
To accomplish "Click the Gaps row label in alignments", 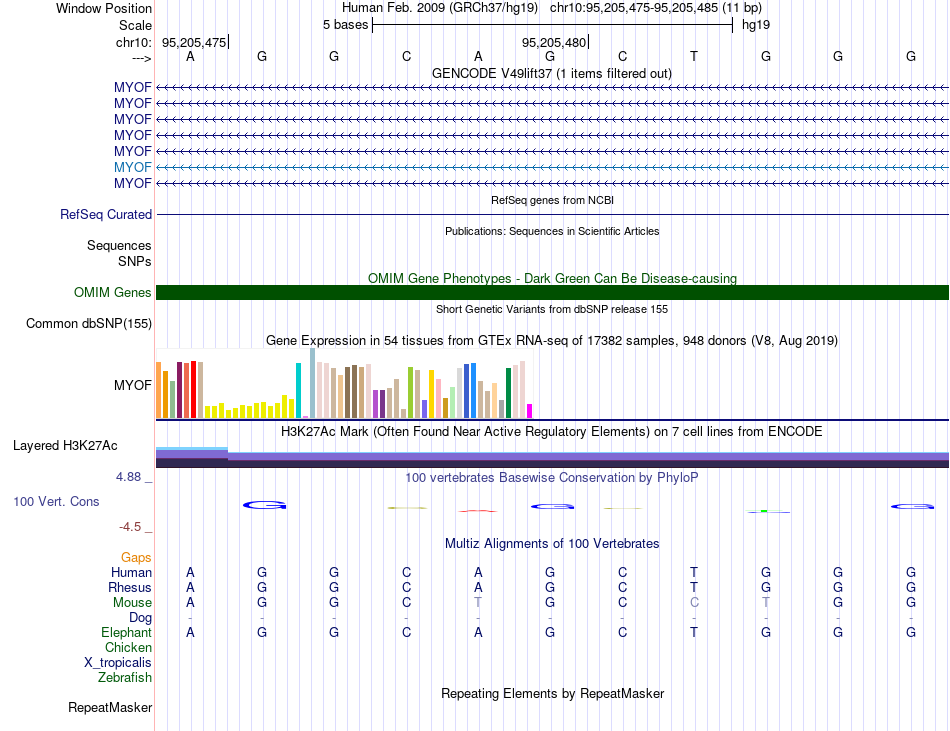I will coord(136,557).
